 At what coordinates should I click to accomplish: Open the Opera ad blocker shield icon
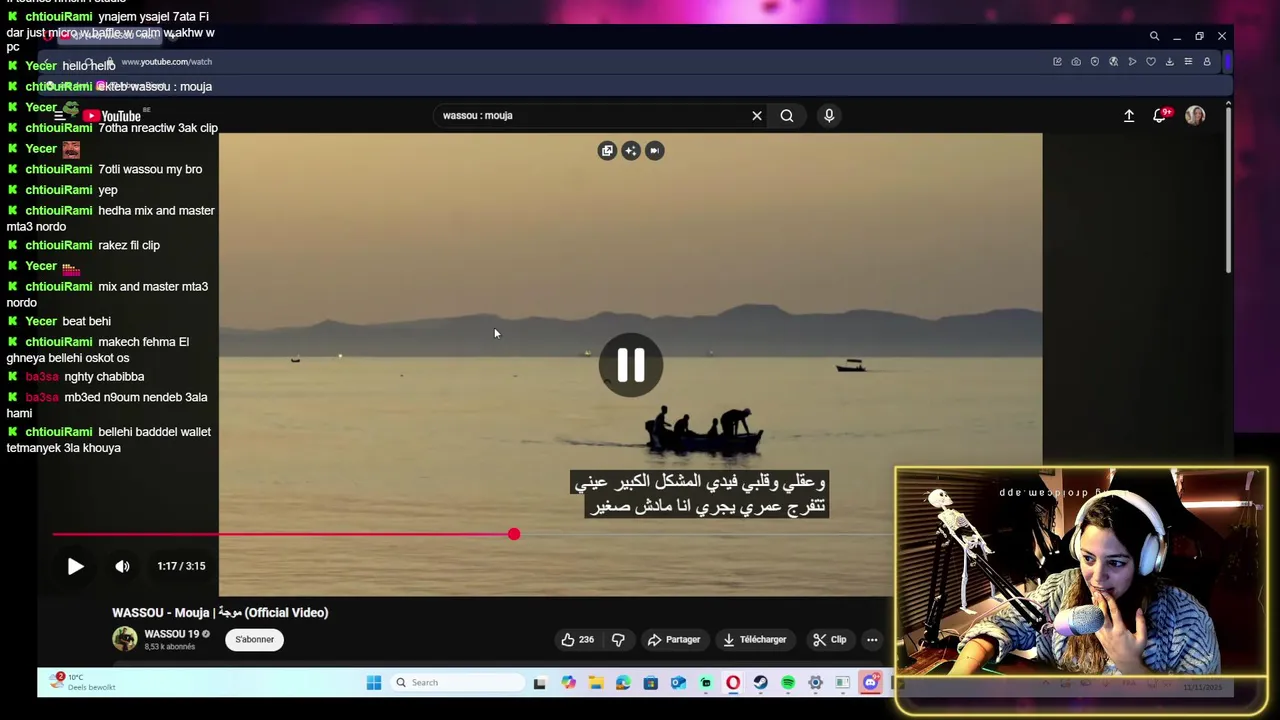(x=1095, y=62)
